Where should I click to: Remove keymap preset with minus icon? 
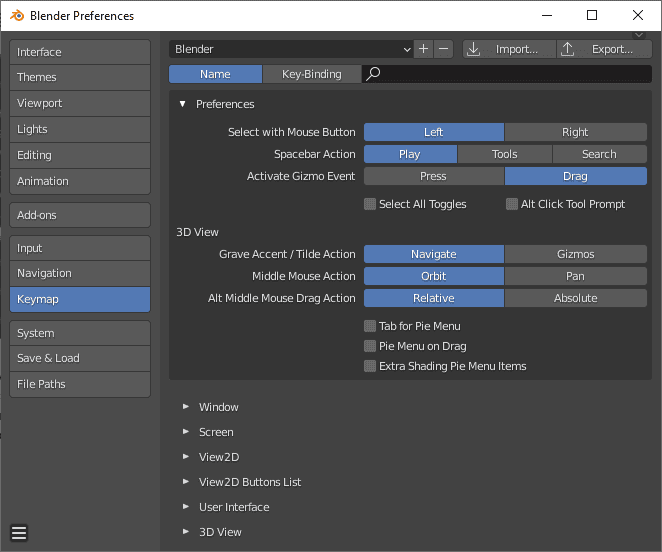[443, 49]
